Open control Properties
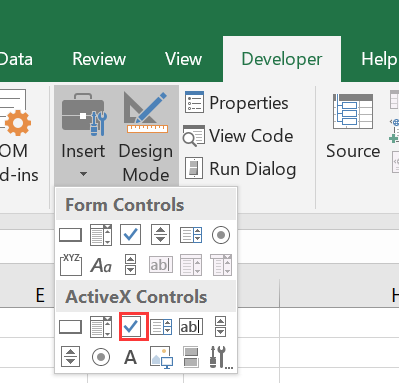 point(237,103)
